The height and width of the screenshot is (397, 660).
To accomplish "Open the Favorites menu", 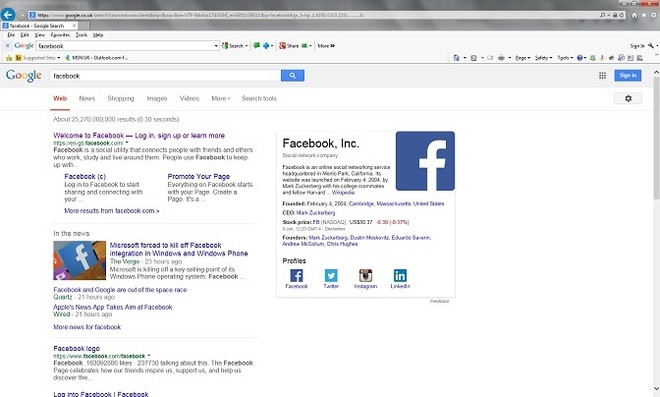I will coord(60,35).
